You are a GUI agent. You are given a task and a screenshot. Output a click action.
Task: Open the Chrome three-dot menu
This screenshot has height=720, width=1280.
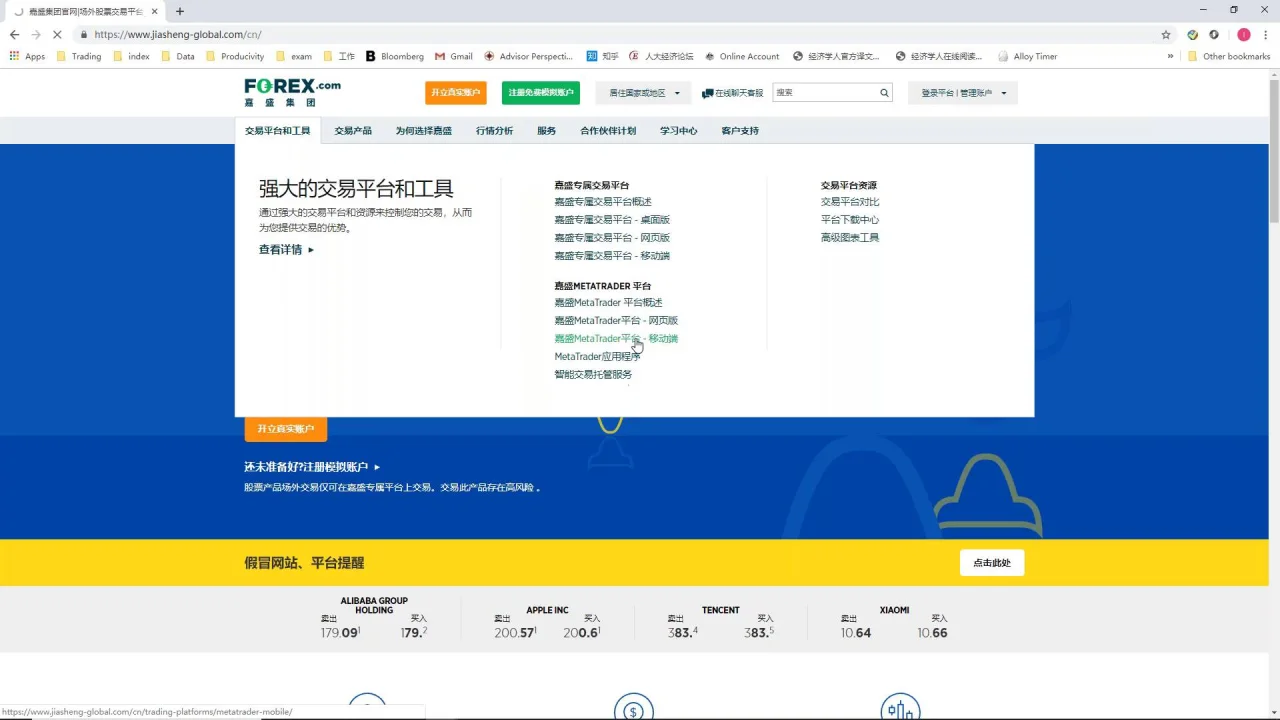pos(1265,34)
